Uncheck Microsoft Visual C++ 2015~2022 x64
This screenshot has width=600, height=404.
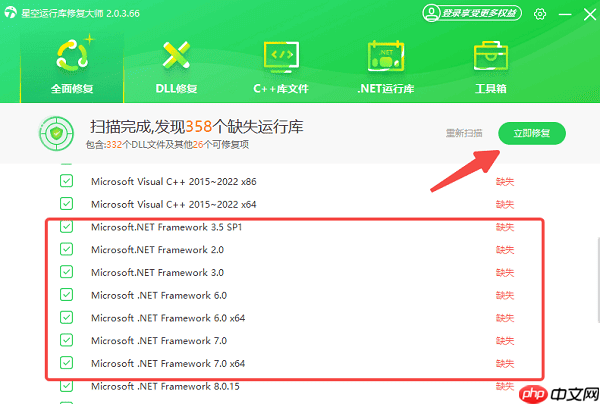(x=66, y=204)
